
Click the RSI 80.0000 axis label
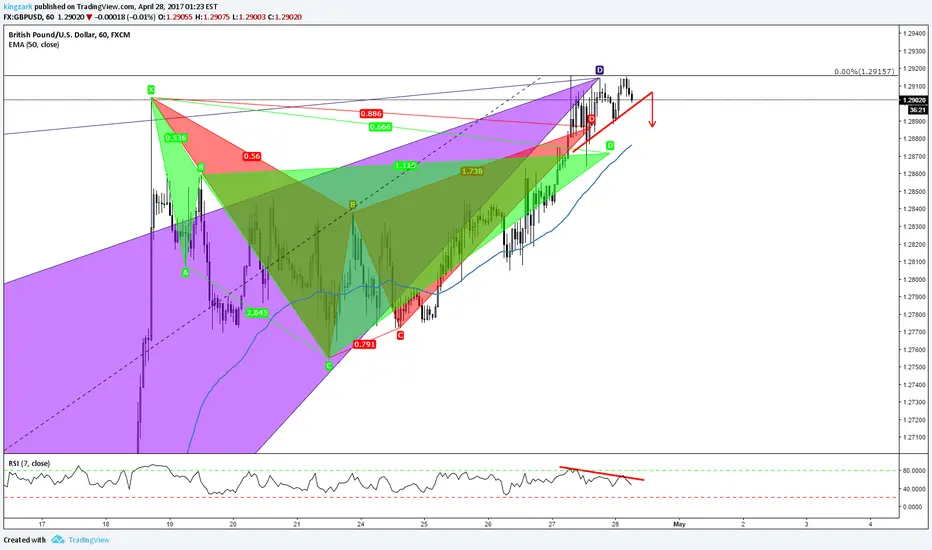[x=914, y=471]
